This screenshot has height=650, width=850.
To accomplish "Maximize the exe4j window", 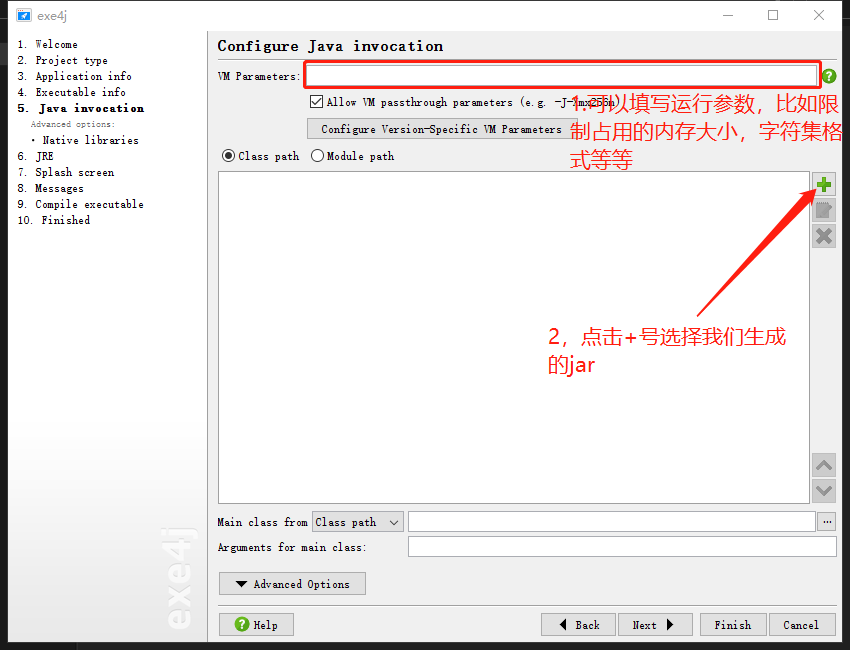I will pos(773,15).
